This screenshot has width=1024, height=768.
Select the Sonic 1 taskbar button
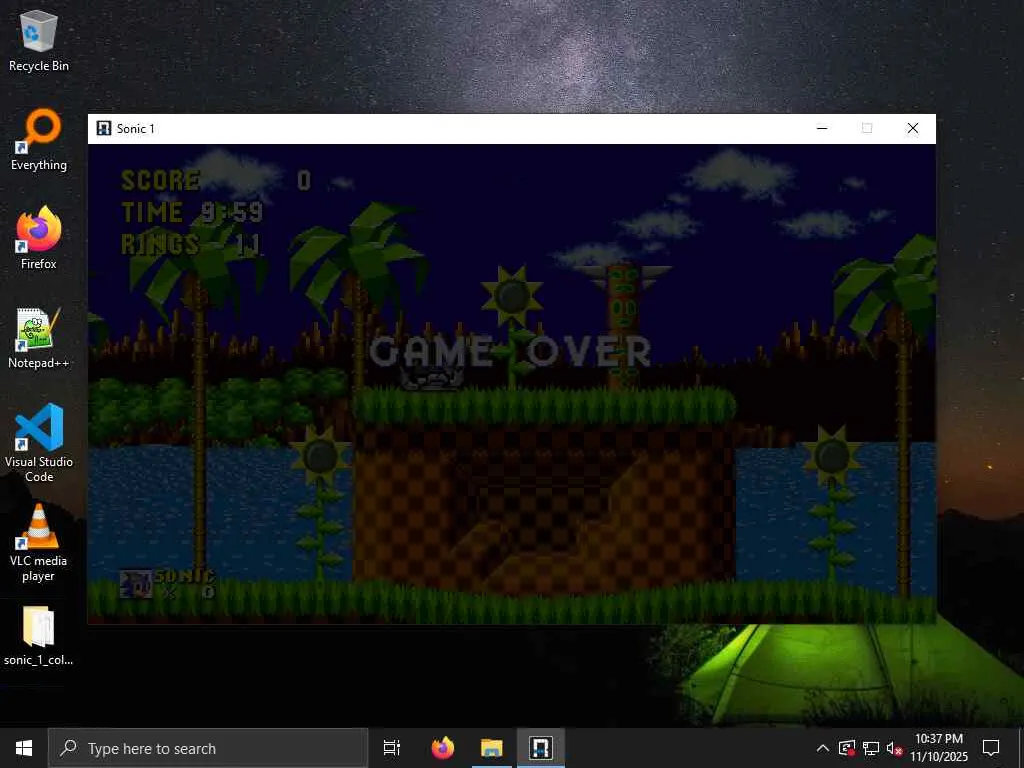pyautogui.click(x=541, y=748)
